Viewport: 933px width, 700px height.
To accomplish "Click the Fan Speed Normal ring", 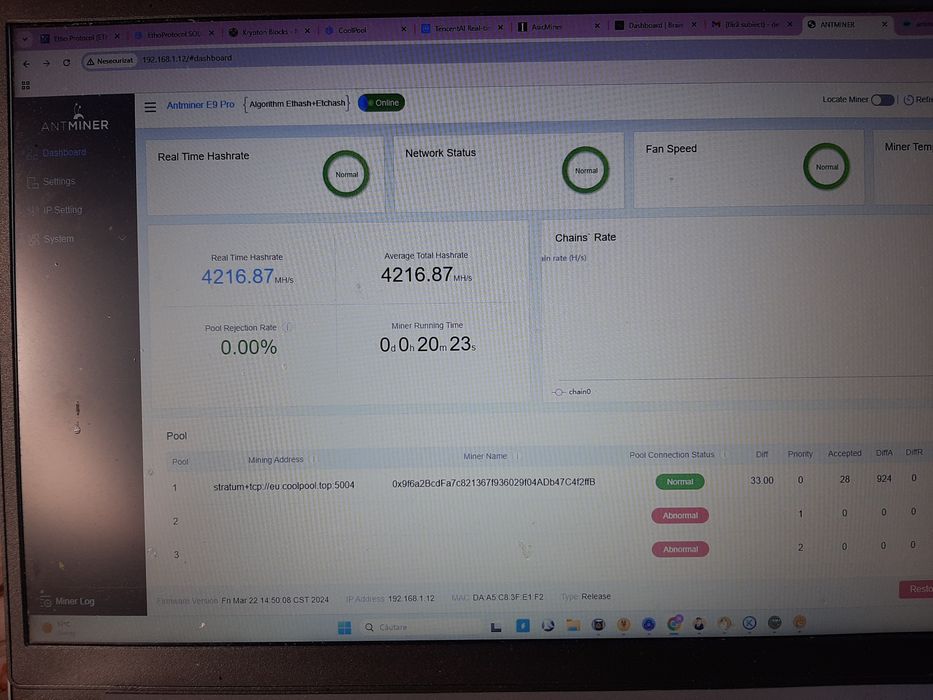I will tap(826, 167).
